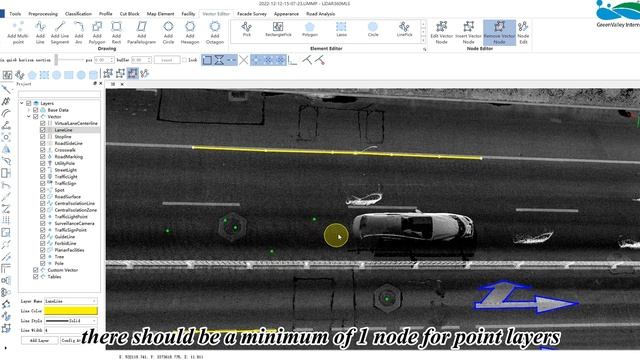
Task: Toggle the Stopline layer checkbox
Action: [42, 137]
